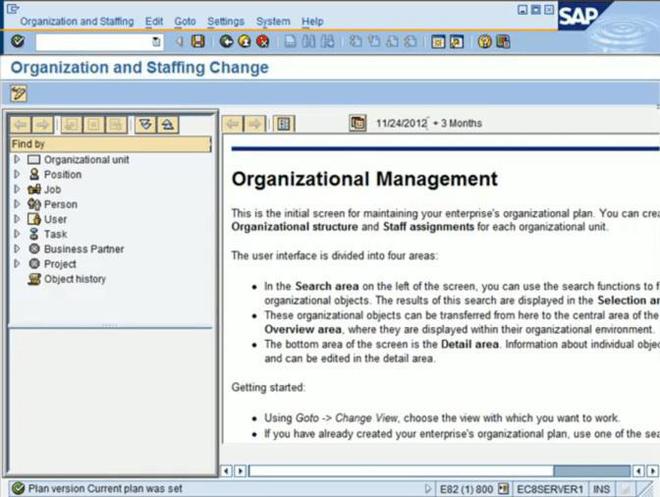Click the green Enter checkmark icon
The height and width of the screenshot is (497, 660).
(17, 41)
